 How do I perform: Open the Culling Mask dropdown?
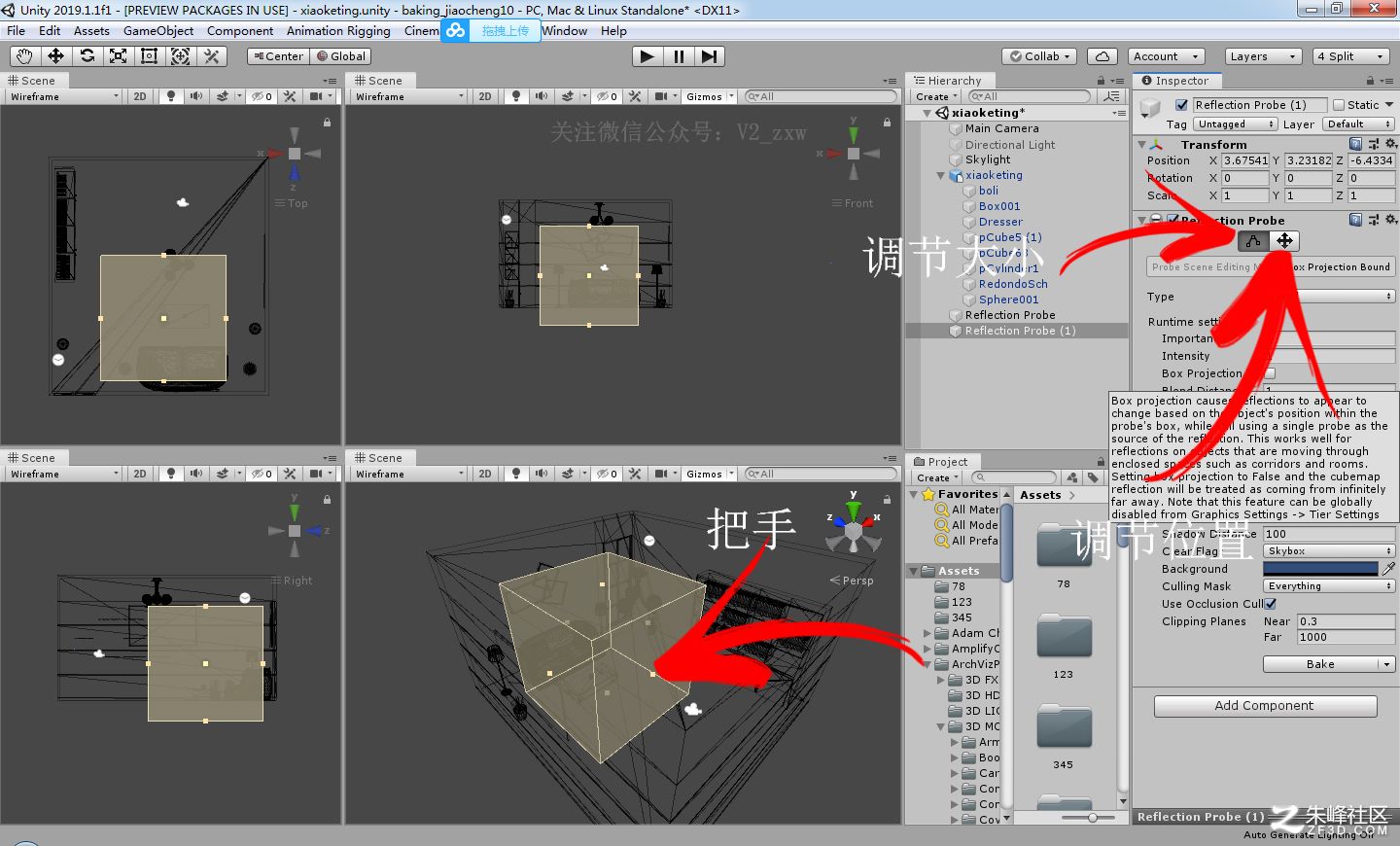[1329, 586]
